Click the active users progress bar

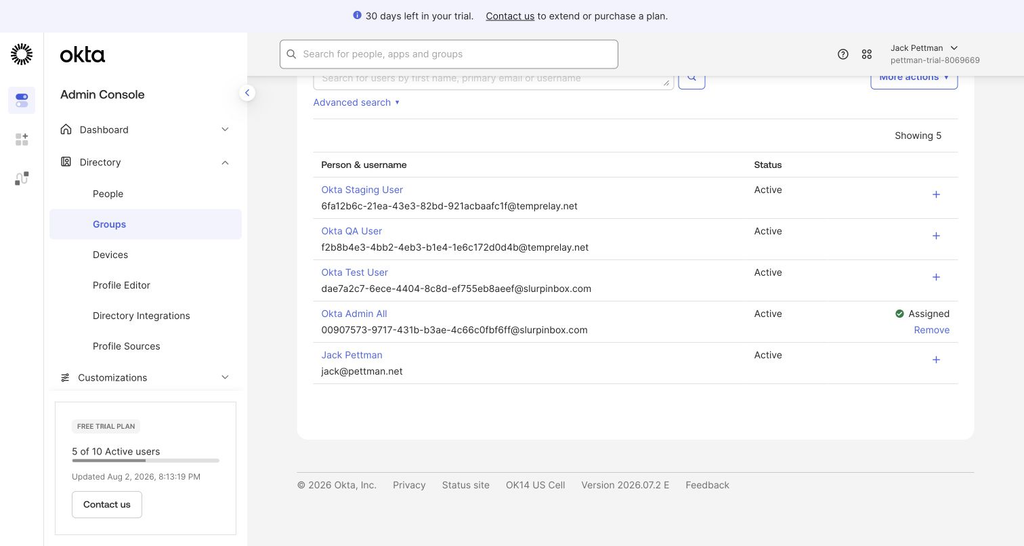point(146,460)
